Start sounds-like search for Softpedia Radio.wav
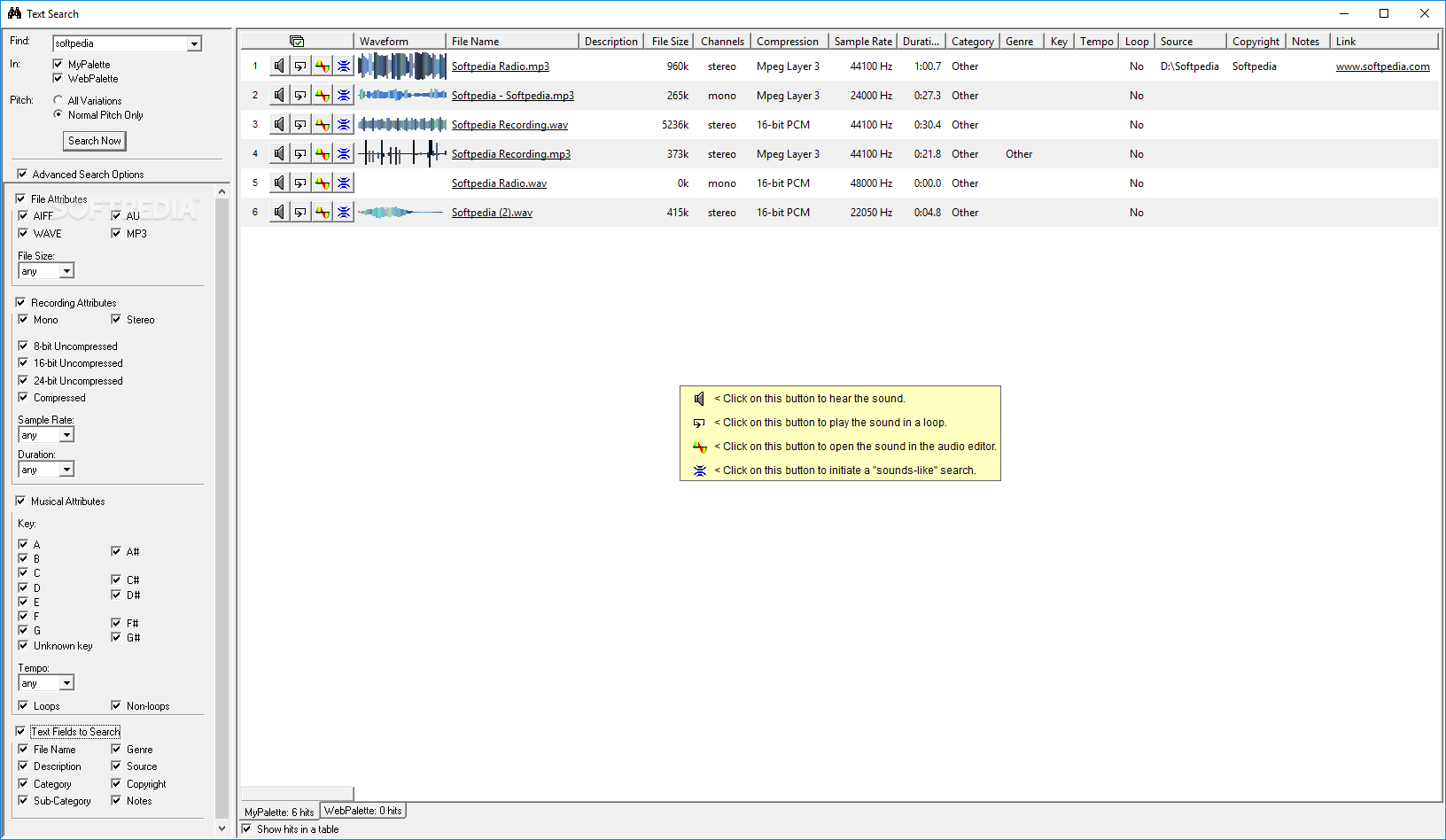Image resolution: width=1446 pixels, height=840 pixels. click(344, 183)
